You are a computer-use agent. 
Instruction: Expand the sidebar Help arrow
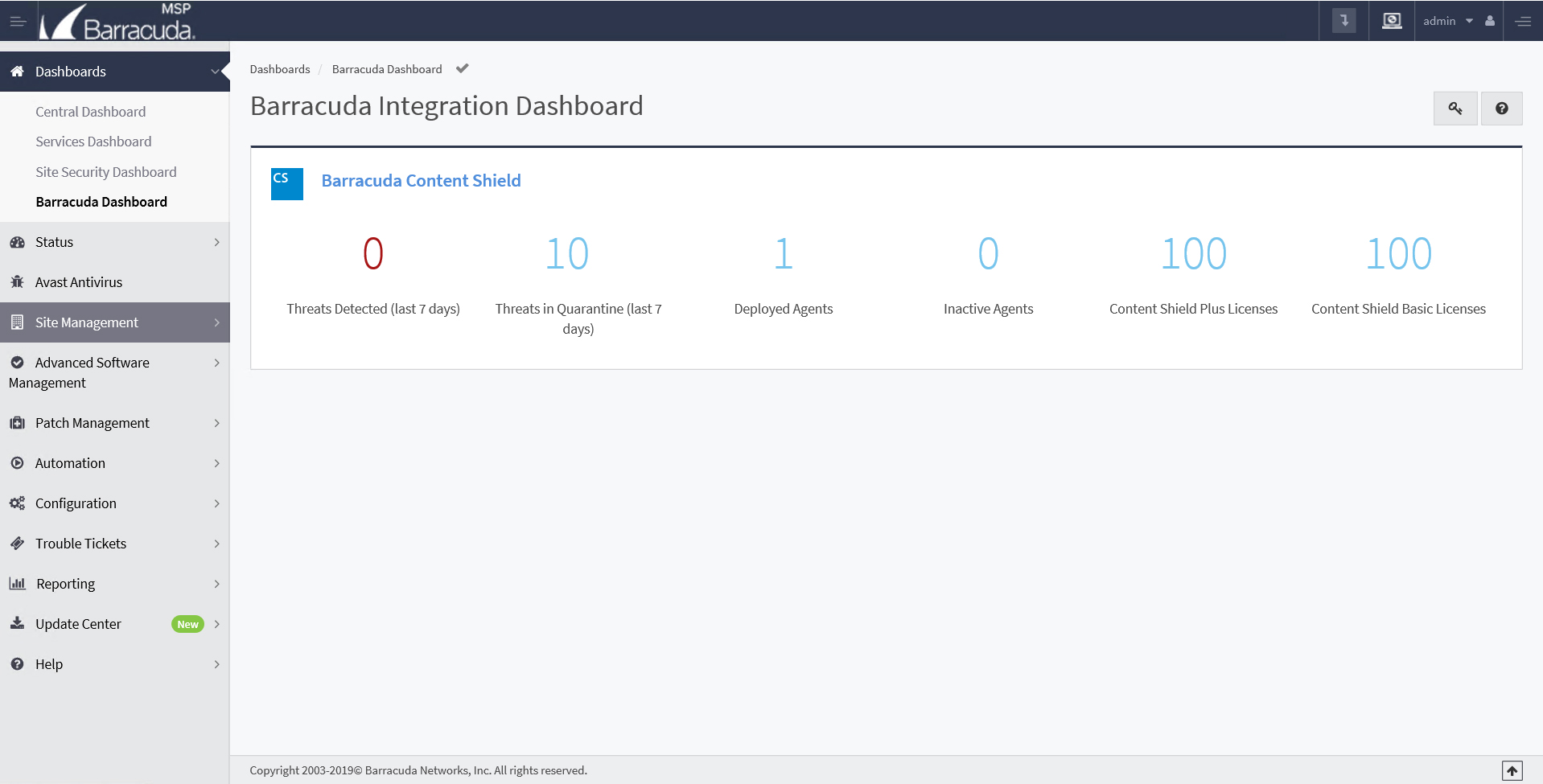217,664
